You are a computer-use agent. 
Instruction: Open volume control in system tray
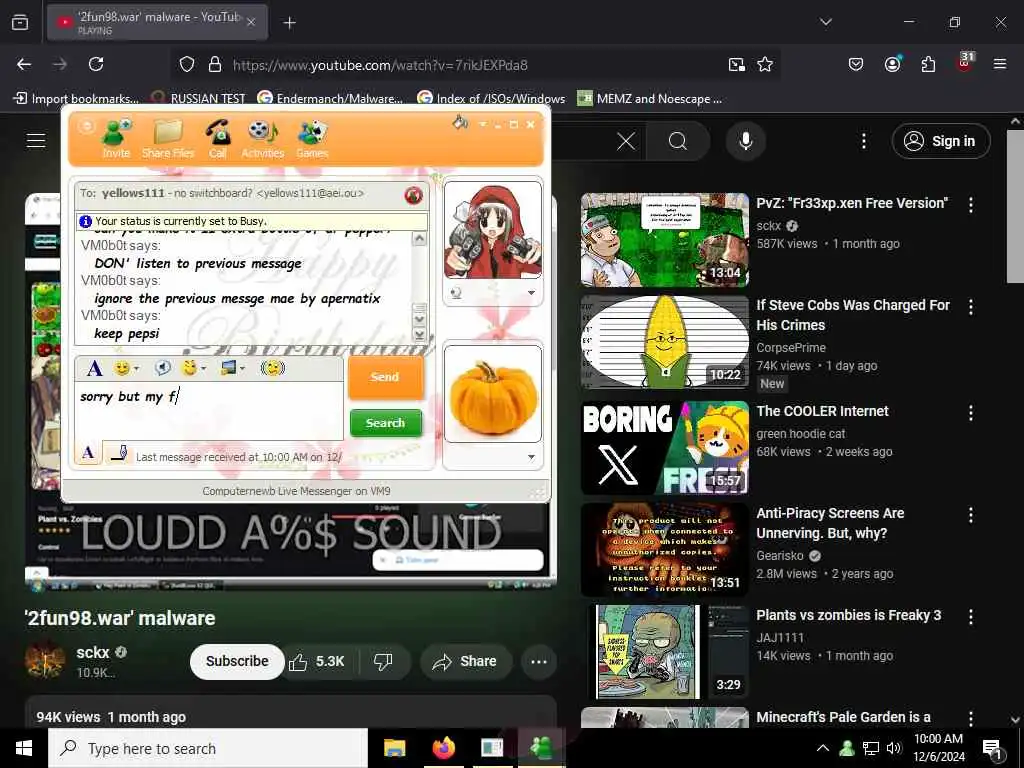point(894,748)
